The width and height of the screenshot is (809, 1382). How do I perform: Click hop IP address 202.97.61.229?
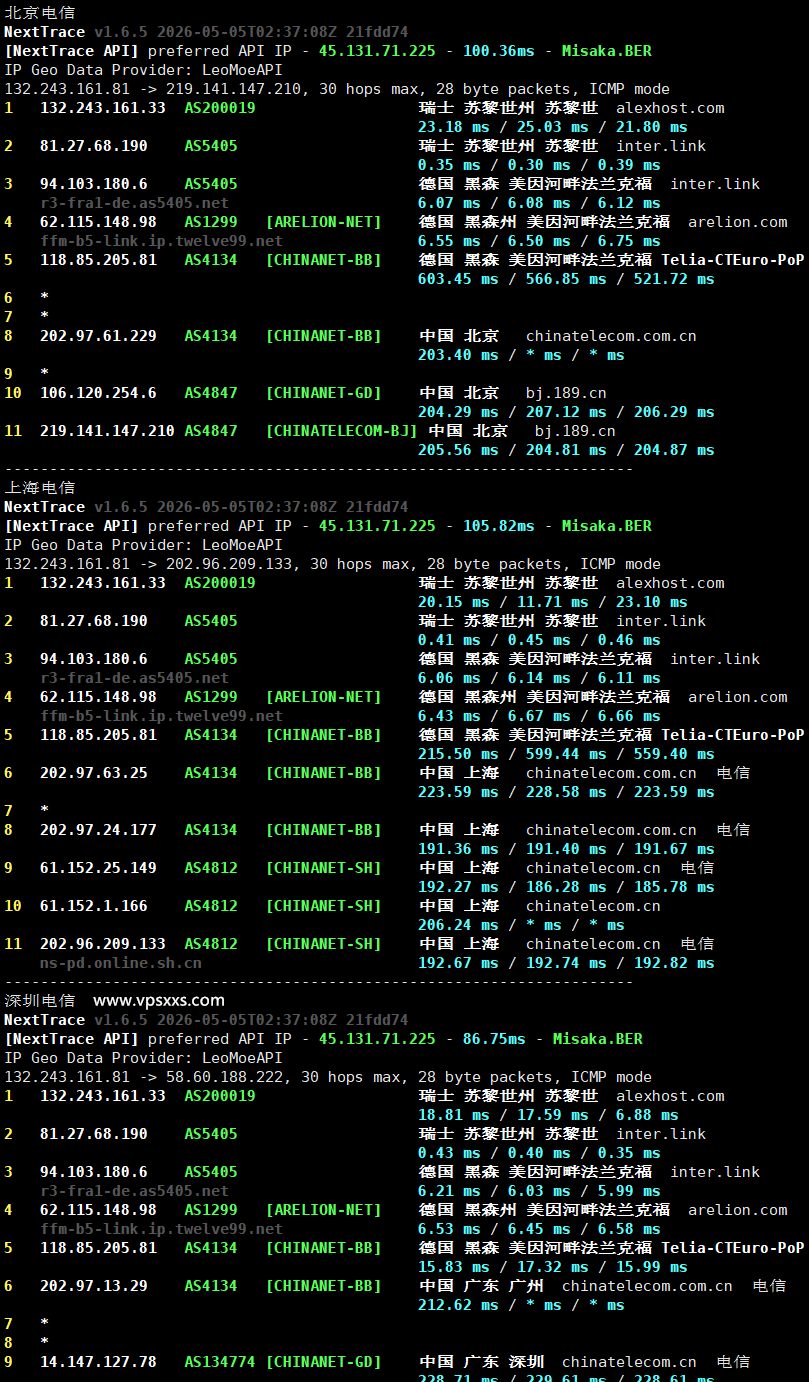coord(98,336)
